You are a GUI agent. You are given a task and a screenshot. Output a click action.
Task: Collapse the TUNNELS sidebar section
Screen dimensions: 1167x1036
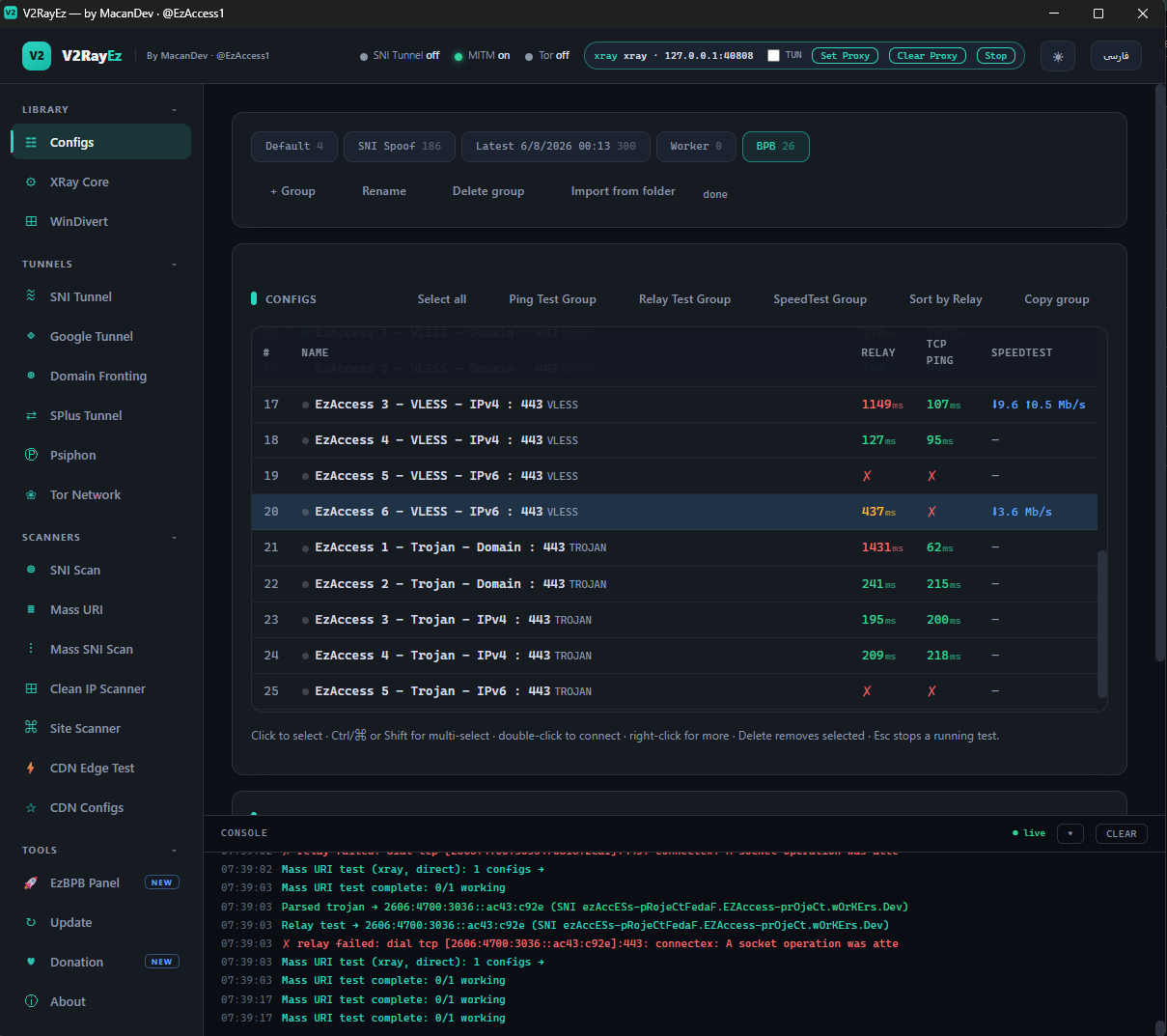[174, 265]
